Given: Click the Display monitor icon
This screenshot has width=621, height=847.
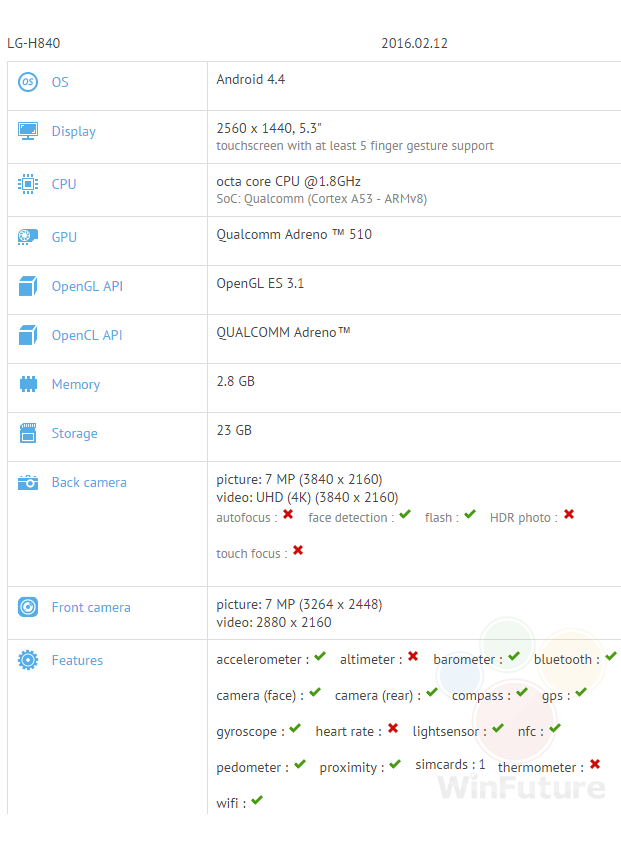Looking at the screenshot, I should (x=28, y=131).
